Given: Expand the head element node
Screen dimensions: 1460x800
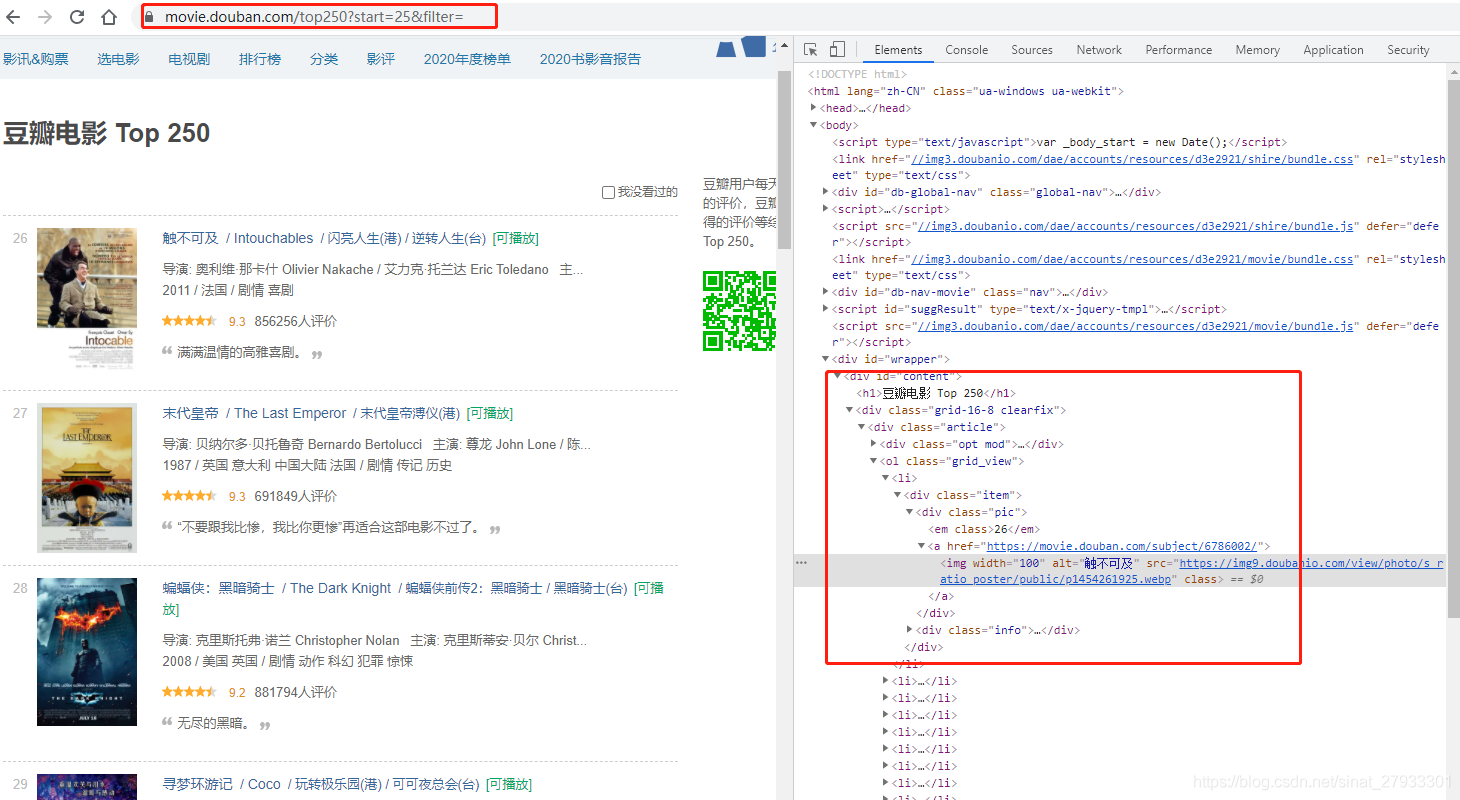Looking at the screenshot, I should pyautogui.click(x=814, y=108).
